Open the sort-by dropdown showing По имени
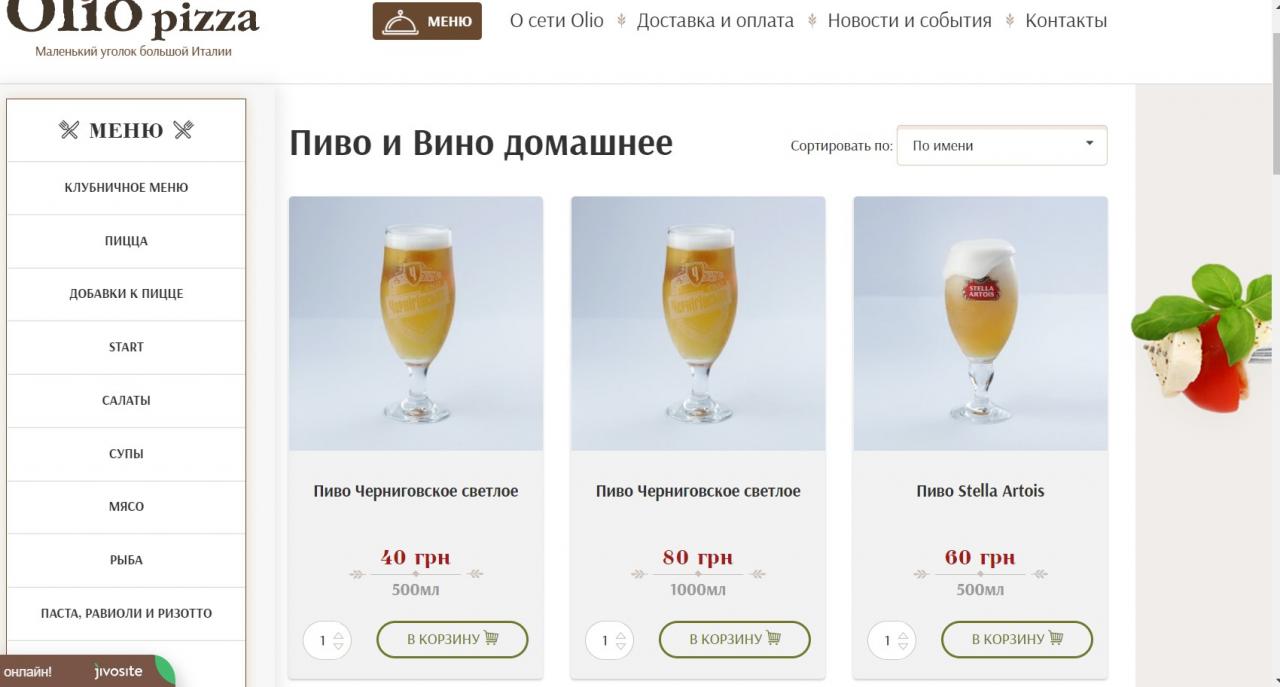This screenshot has height=687, width=1280. point(1001,146)
